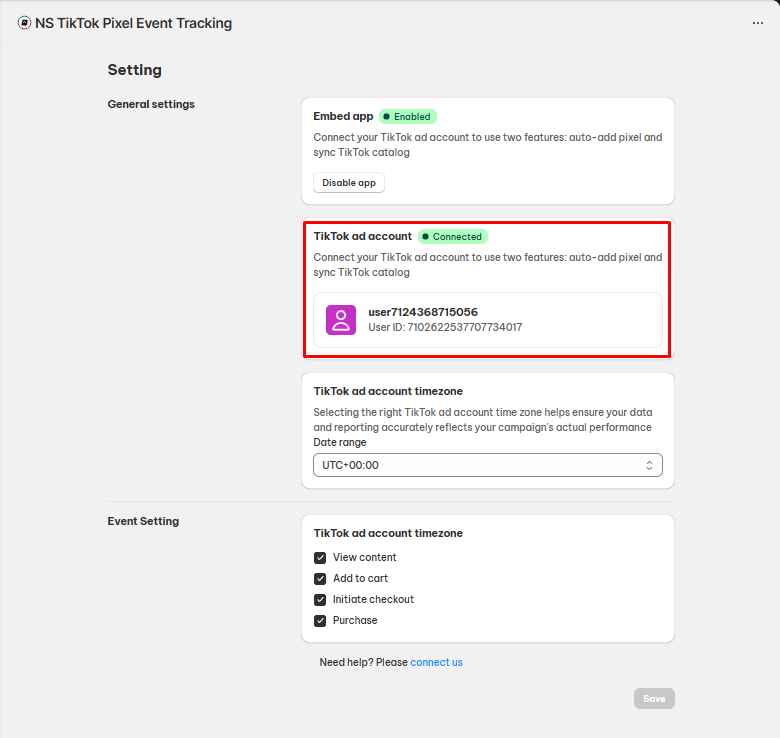Viewport: 780px width, 738px height.
Task: Click the Disable app button
Action: point(349,183)
